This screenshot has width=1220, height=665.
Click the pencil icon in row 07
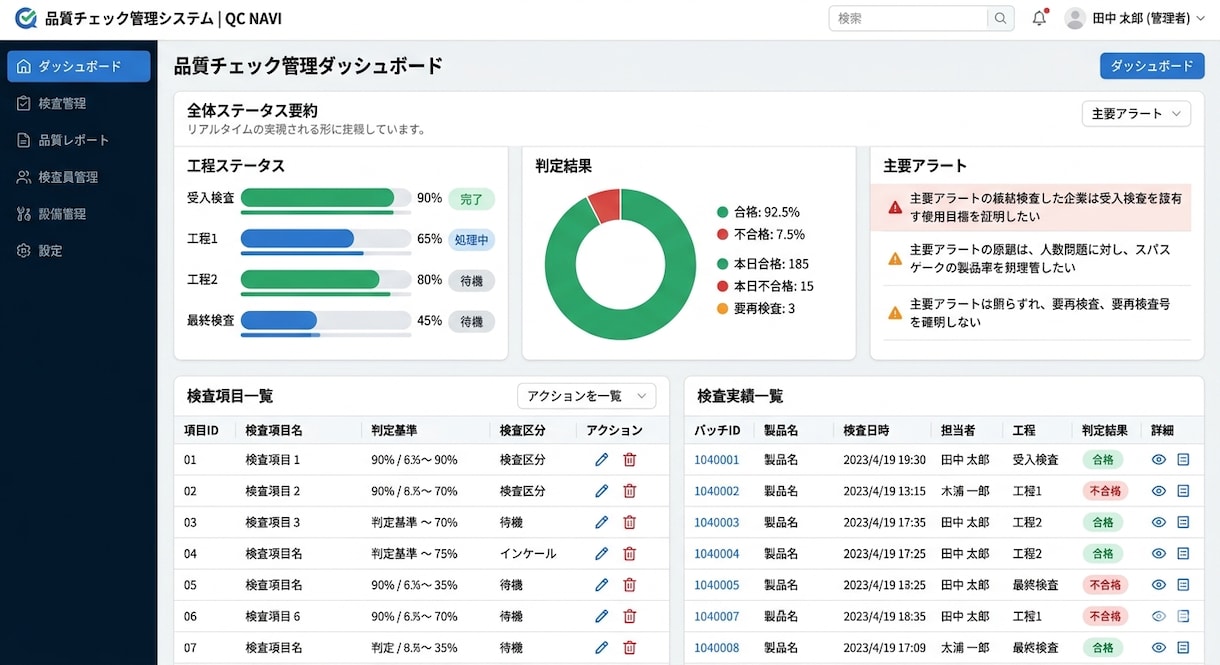601,647
